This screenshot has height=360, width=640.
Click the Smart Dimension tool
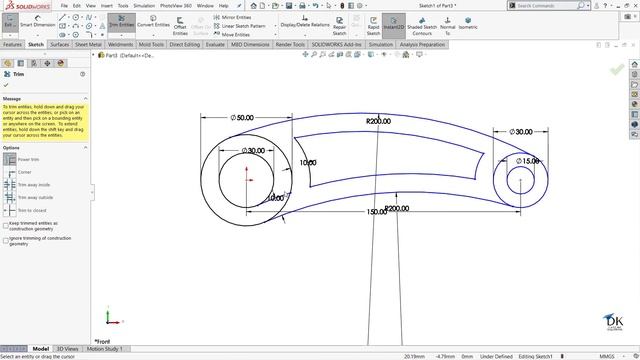[38, 21]
